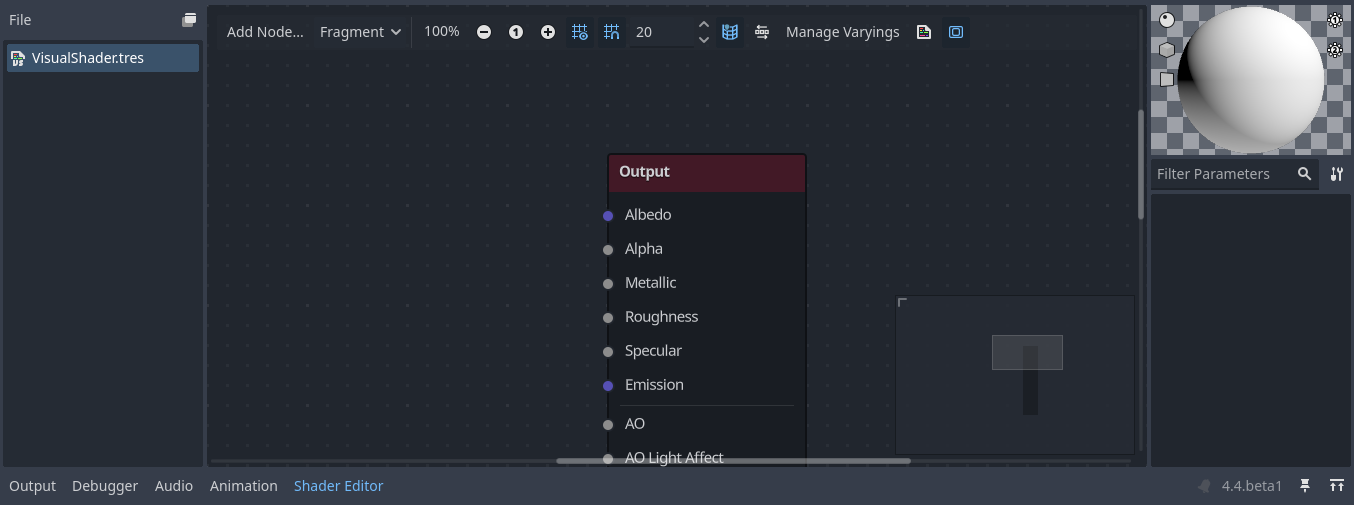Open the Audio bottom panel
Viewport: 1354px width, 505px height.
[174, 486]
